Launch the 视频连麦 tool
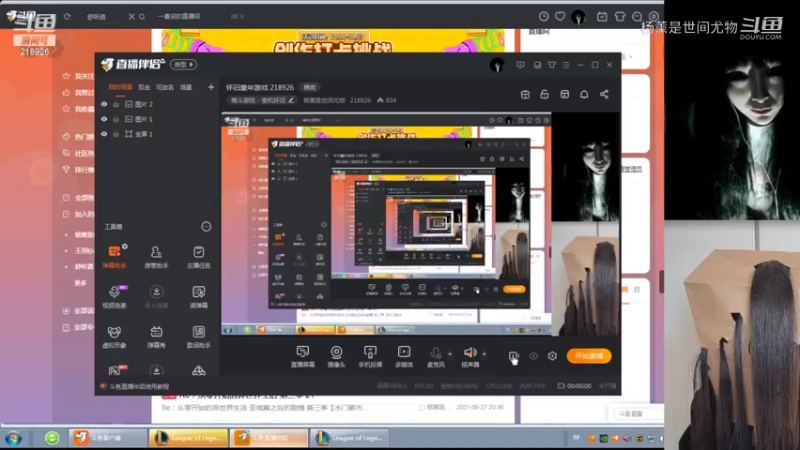The width and height of the screenshot is (800, 450). (114, 296)
